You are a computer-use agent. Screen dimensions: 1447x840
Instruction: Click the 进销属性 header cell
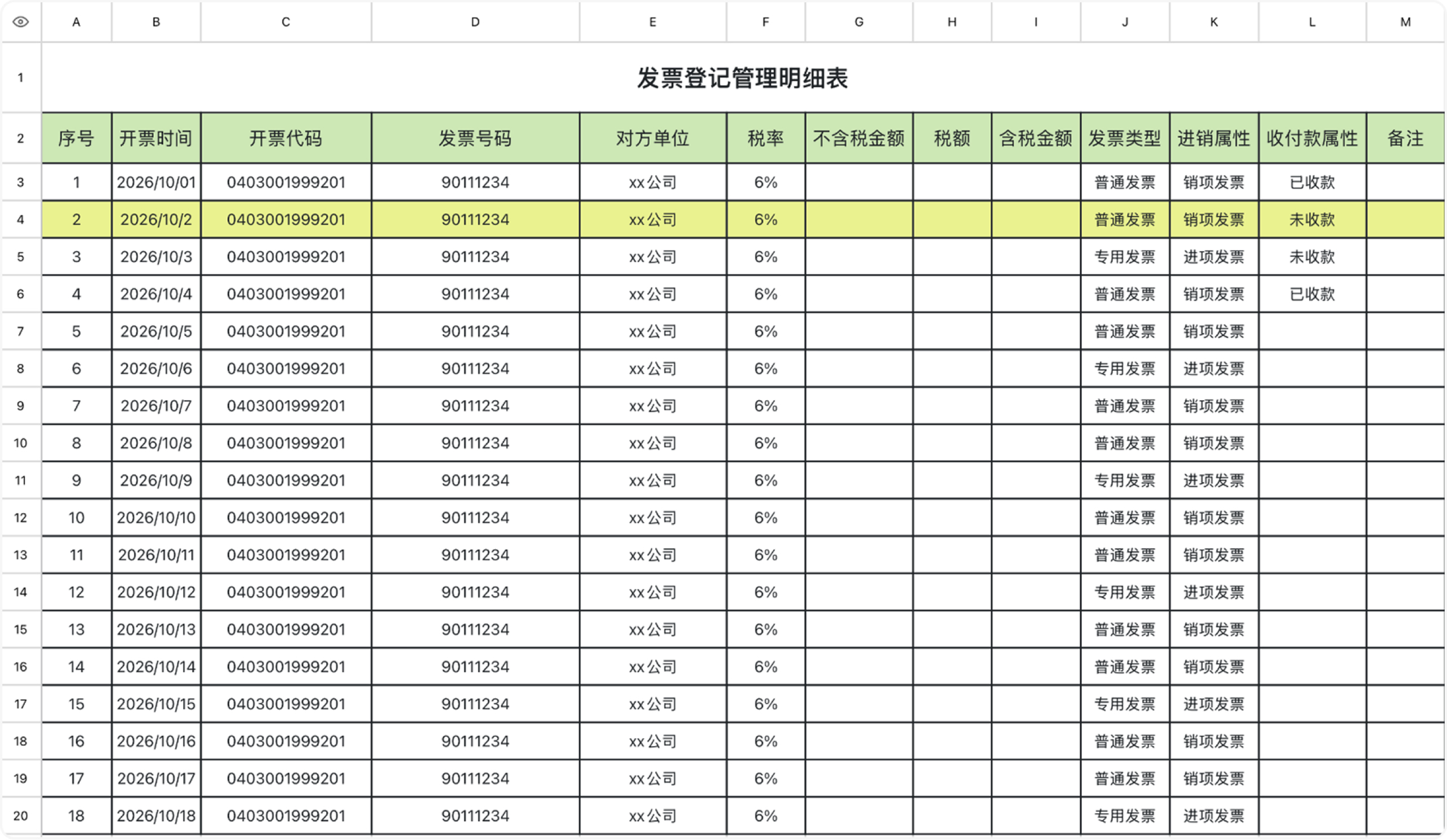coord(1214,138)
